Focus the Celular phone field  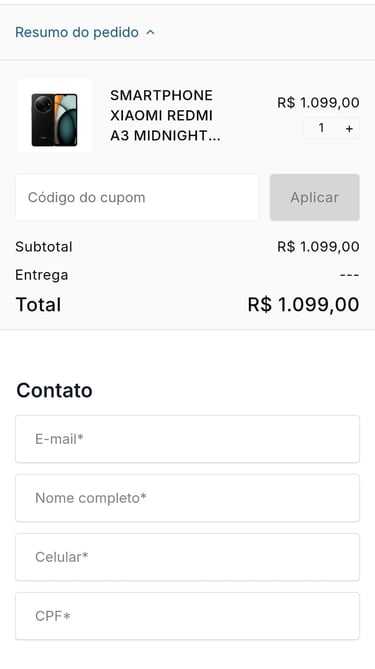tap(187, 557)
